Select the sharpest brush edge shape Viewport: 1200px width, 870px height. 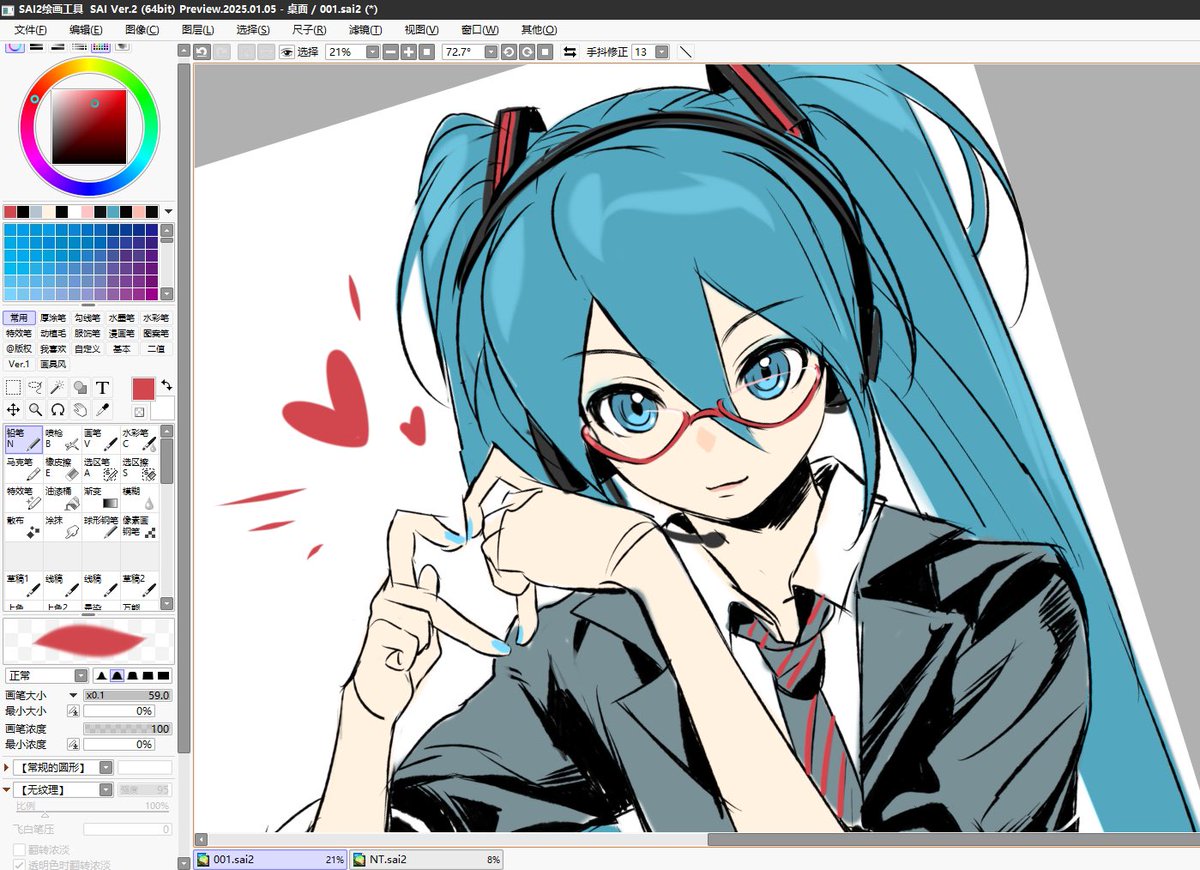coord(100,676)
